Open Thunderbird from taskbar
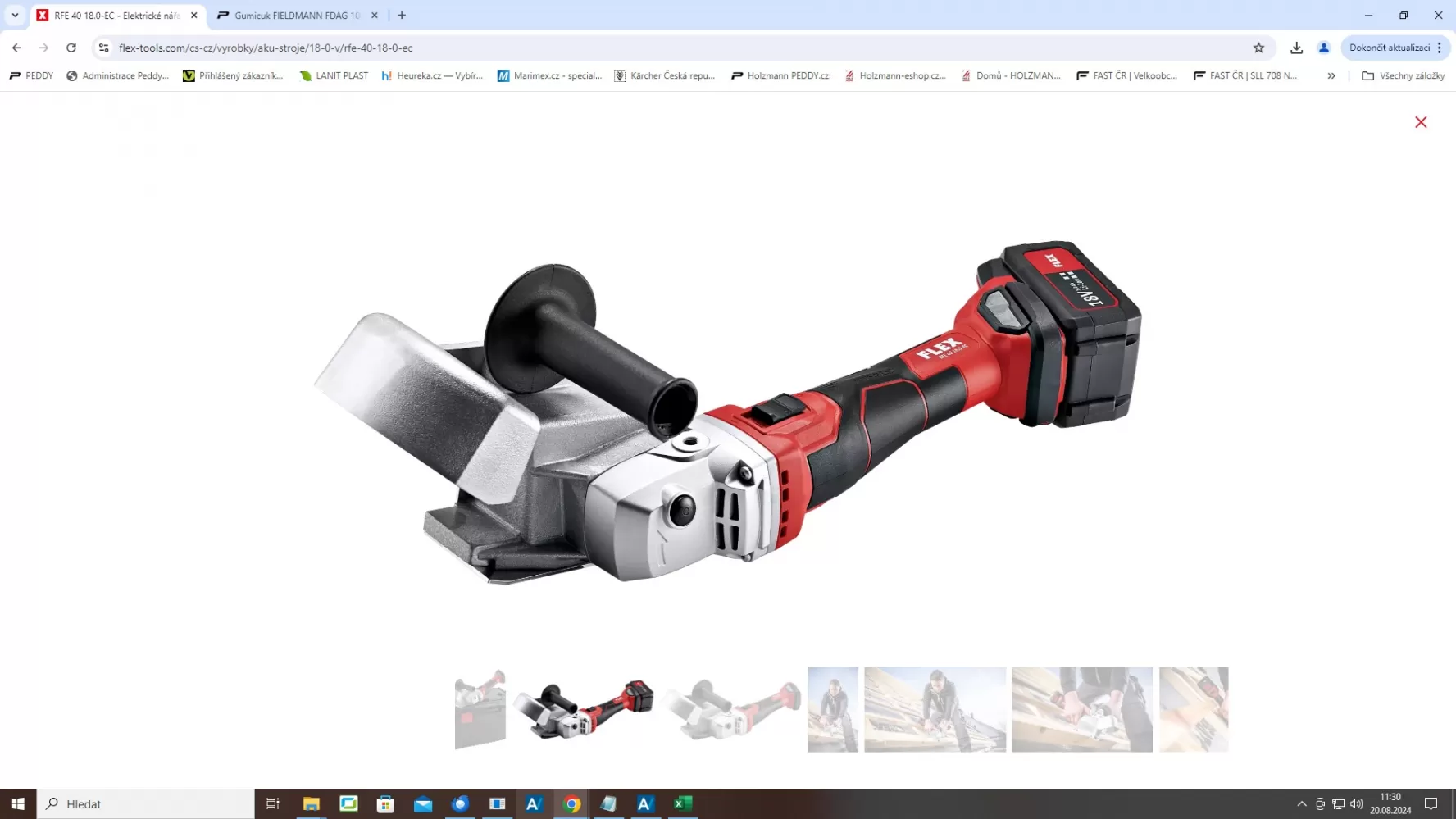The height and width of the screenshot is (819, 1456). click(x=460, y=803)
